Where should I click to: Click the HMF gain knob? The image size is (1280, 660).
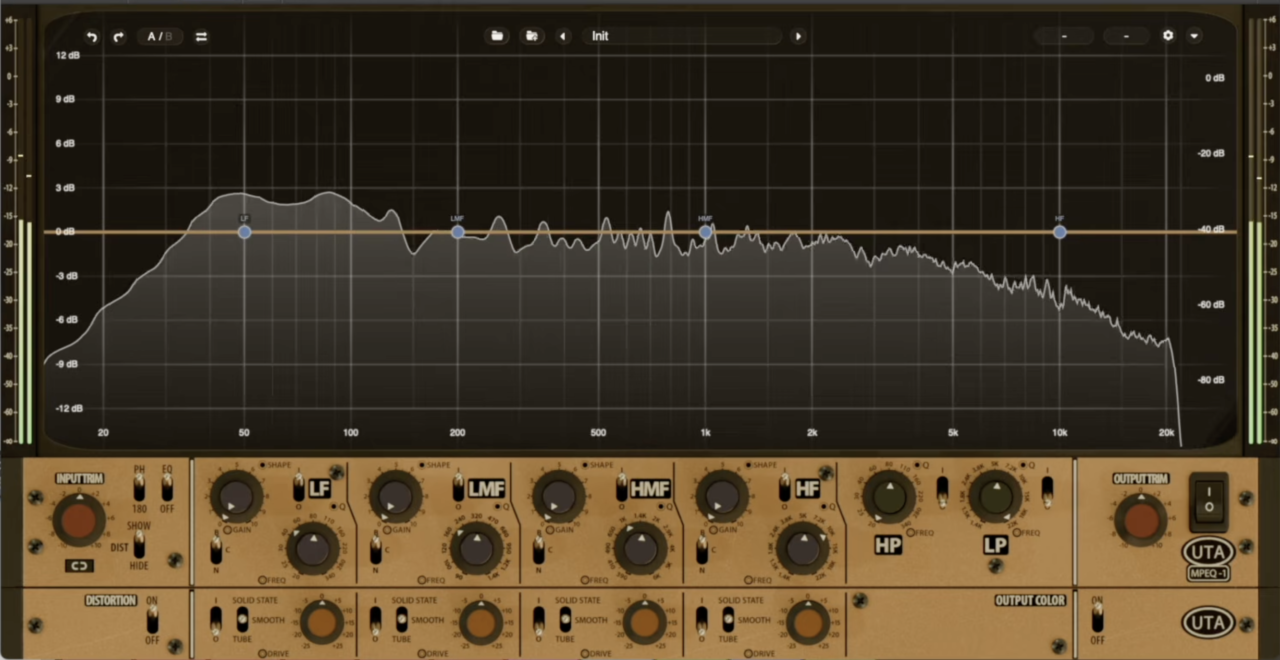click(559, 496)
